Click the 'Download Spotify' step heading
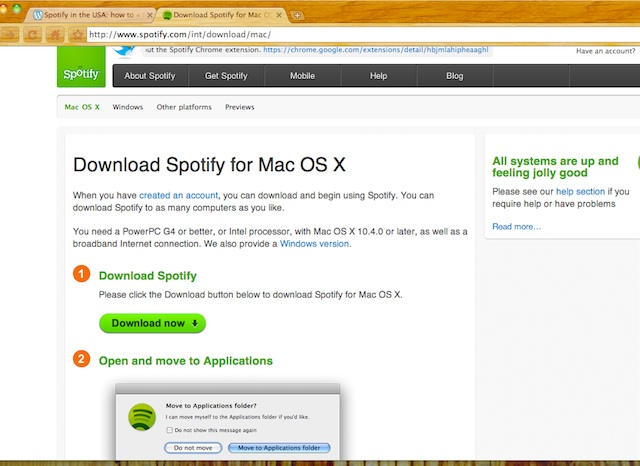The width and height of the screenshot is (640, 466). pos(147,276)
